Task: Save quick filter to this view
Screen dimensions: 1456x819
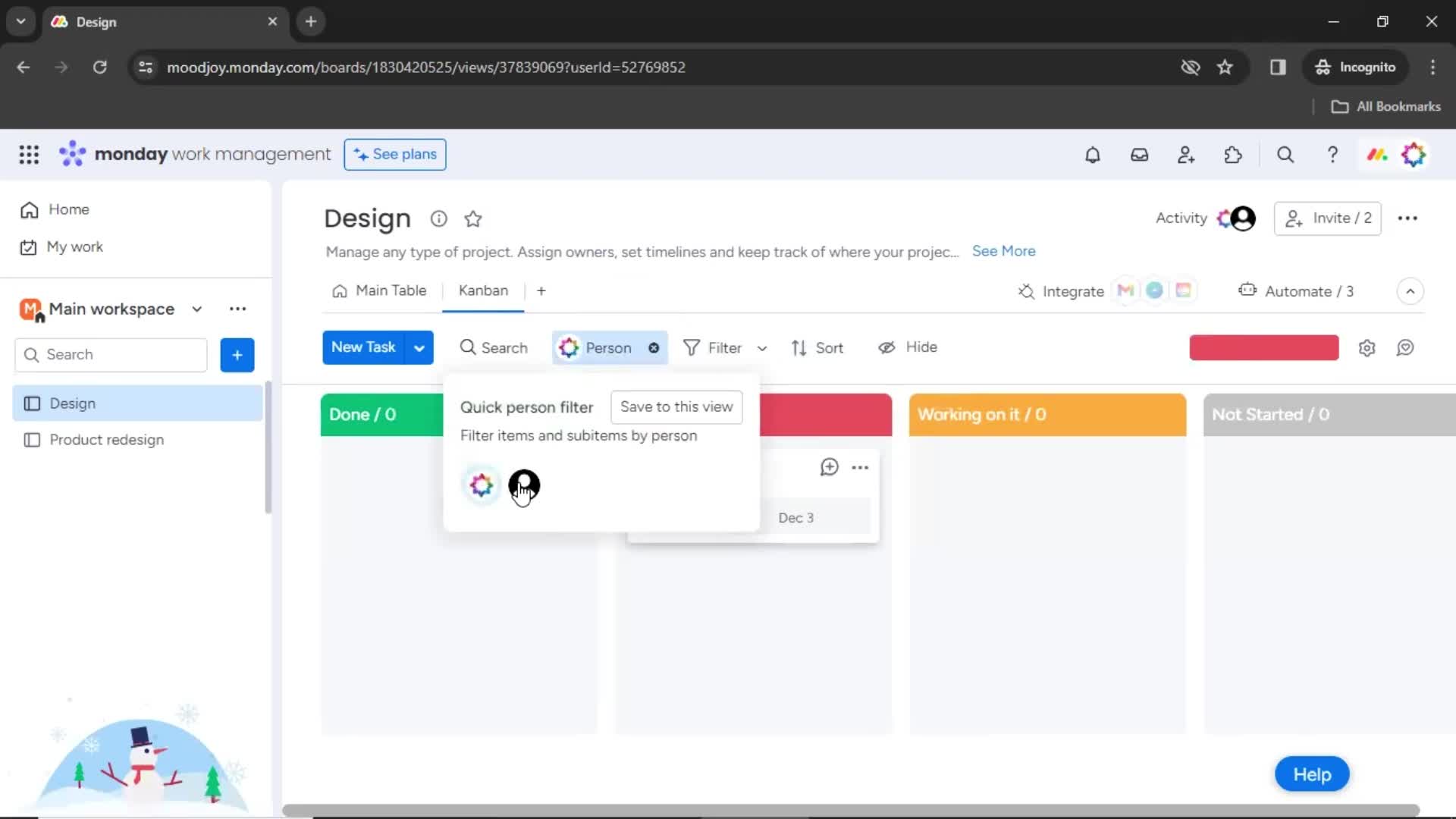Action: point(677,406)
